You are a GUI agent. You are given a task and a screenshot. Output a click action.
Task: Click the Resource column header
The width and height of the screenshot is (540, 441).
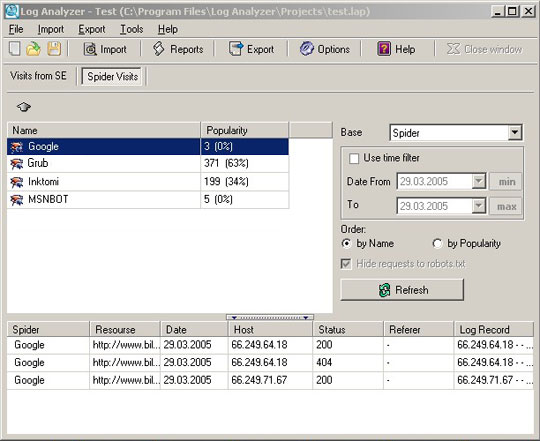coord(125,329)
